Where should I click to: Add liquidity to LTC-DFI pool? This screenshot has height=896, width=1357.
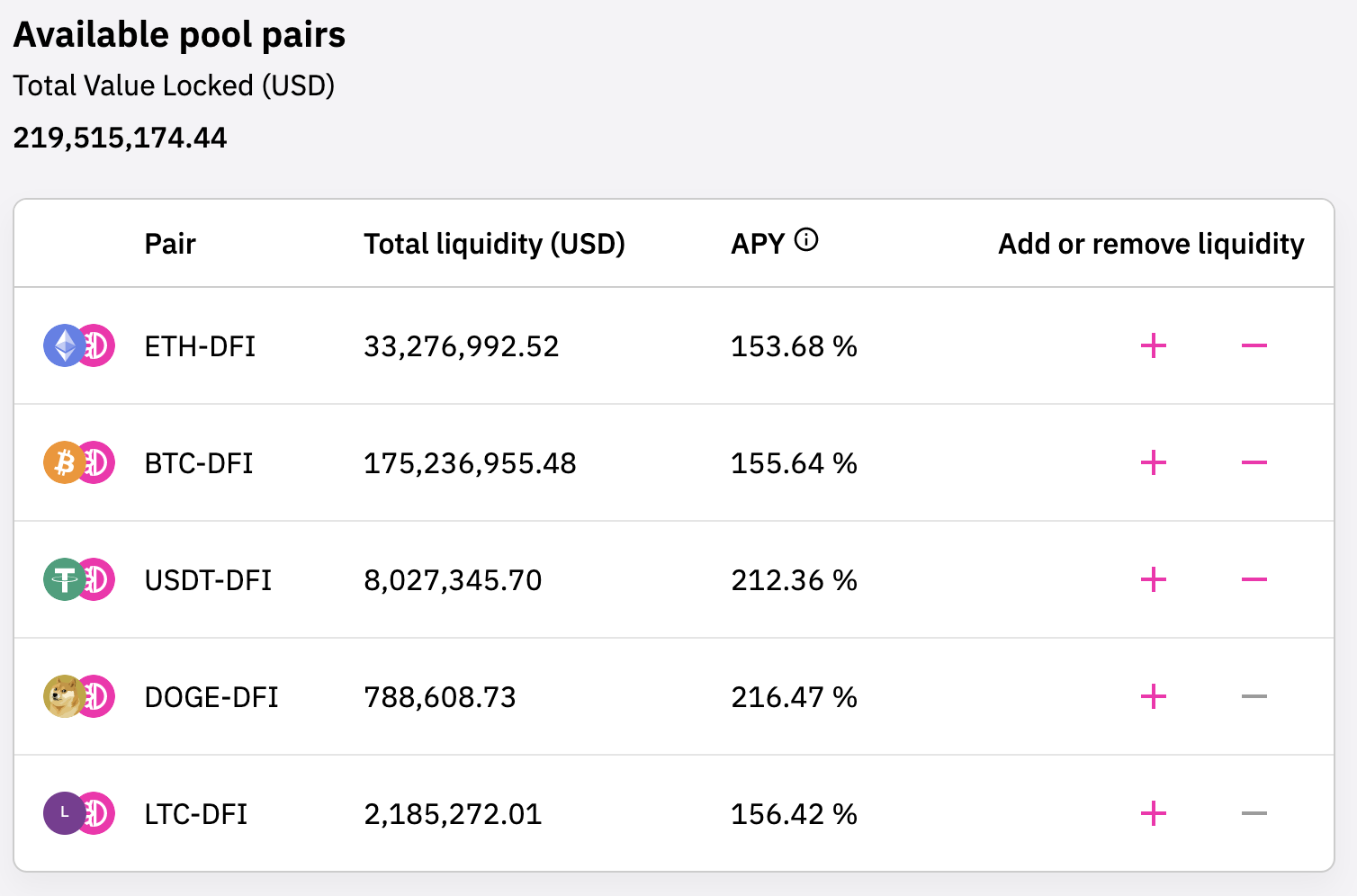[1153, 814]
